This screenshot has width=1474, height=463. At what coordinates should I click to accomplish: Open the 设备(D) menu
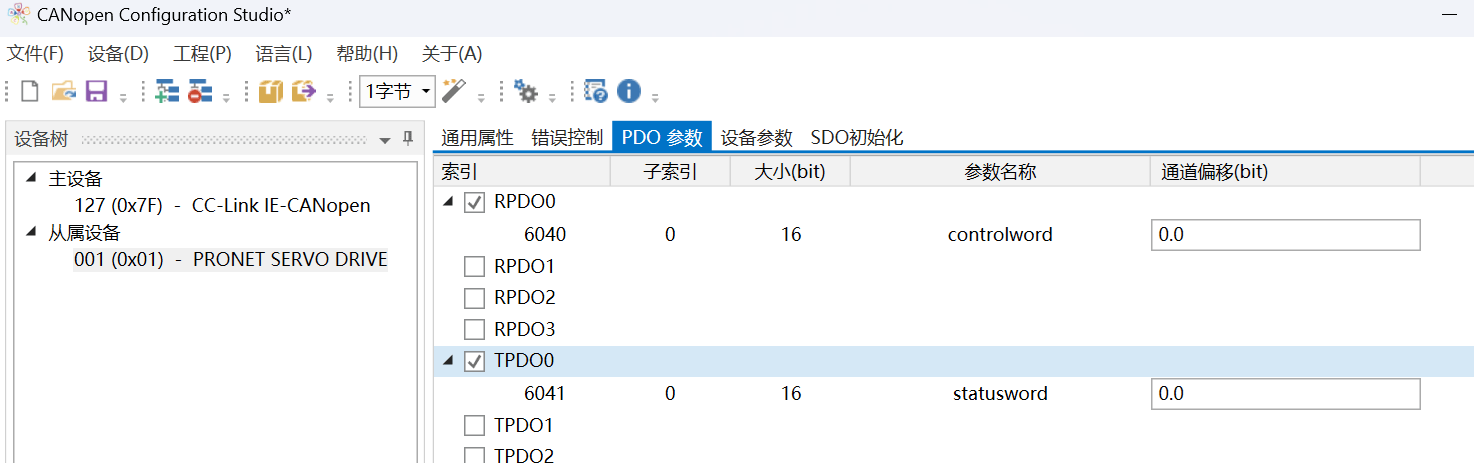118,53
